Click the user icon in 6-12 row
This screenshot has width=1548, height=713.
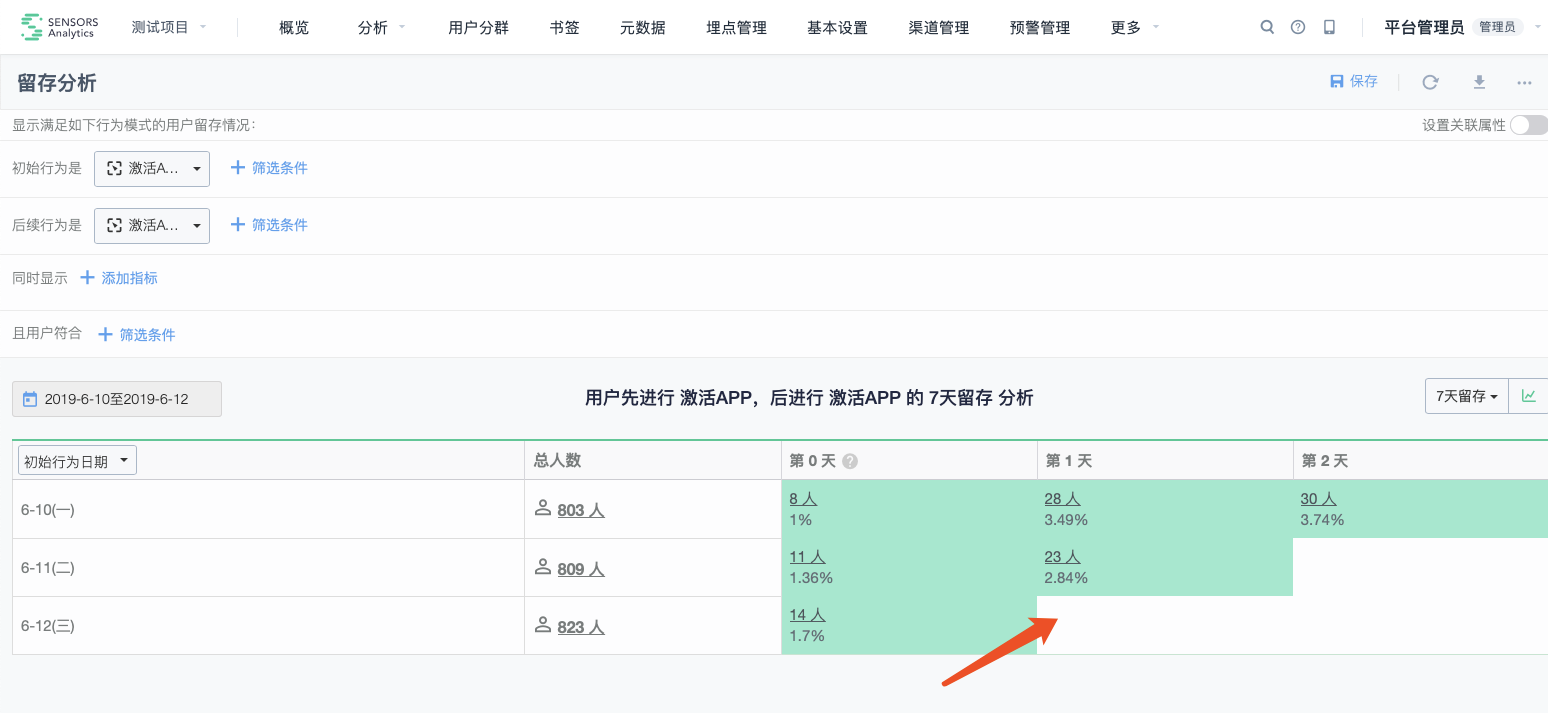pos(543,625)
